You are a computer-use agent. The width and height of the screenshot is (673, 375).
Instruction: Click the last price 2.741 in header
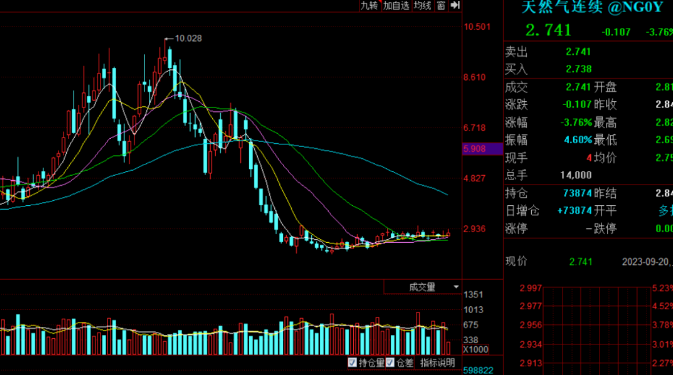tap(548, 30)
